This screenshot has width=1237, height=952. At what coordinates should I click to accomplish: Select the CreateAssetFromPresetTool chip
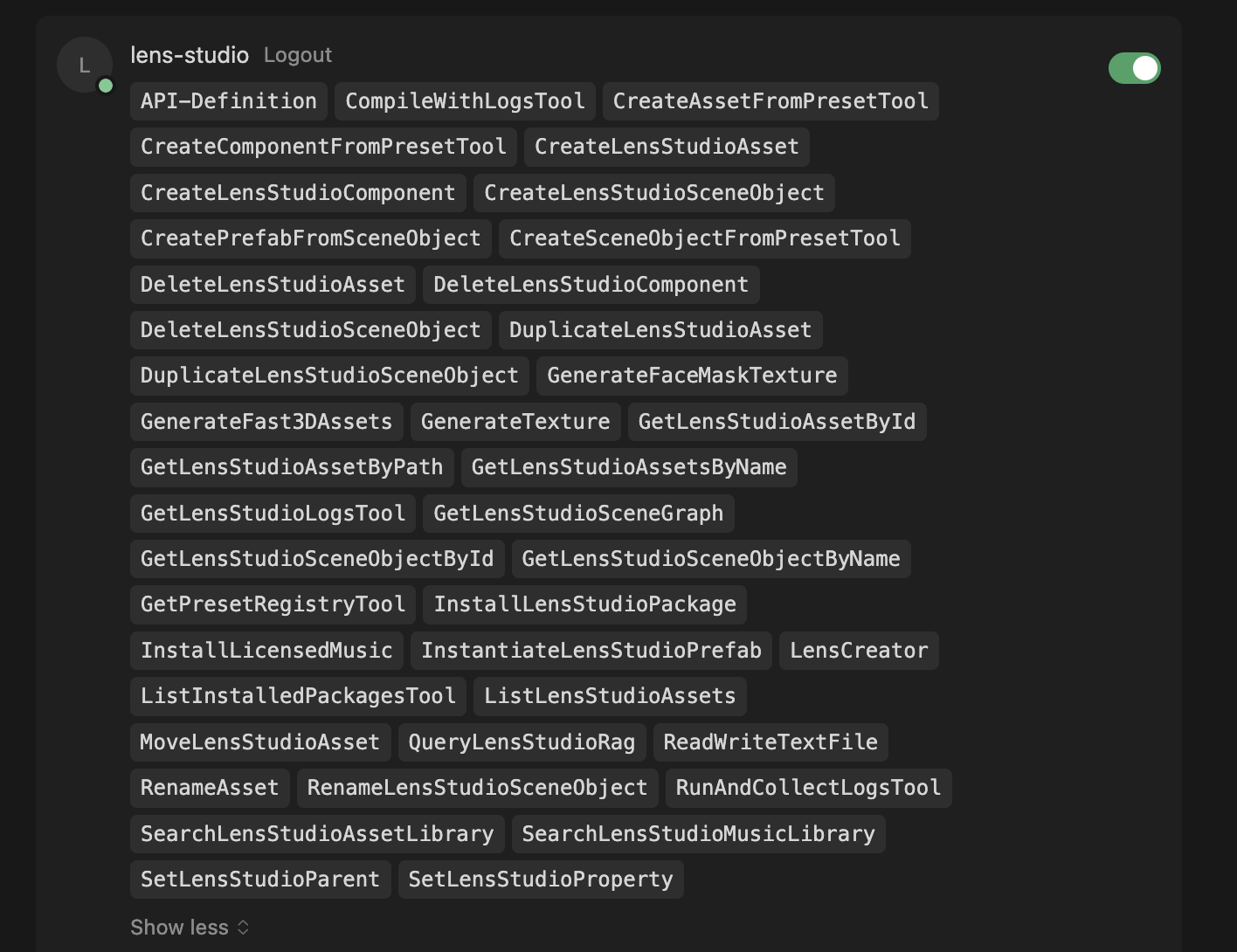click(771, 101)
